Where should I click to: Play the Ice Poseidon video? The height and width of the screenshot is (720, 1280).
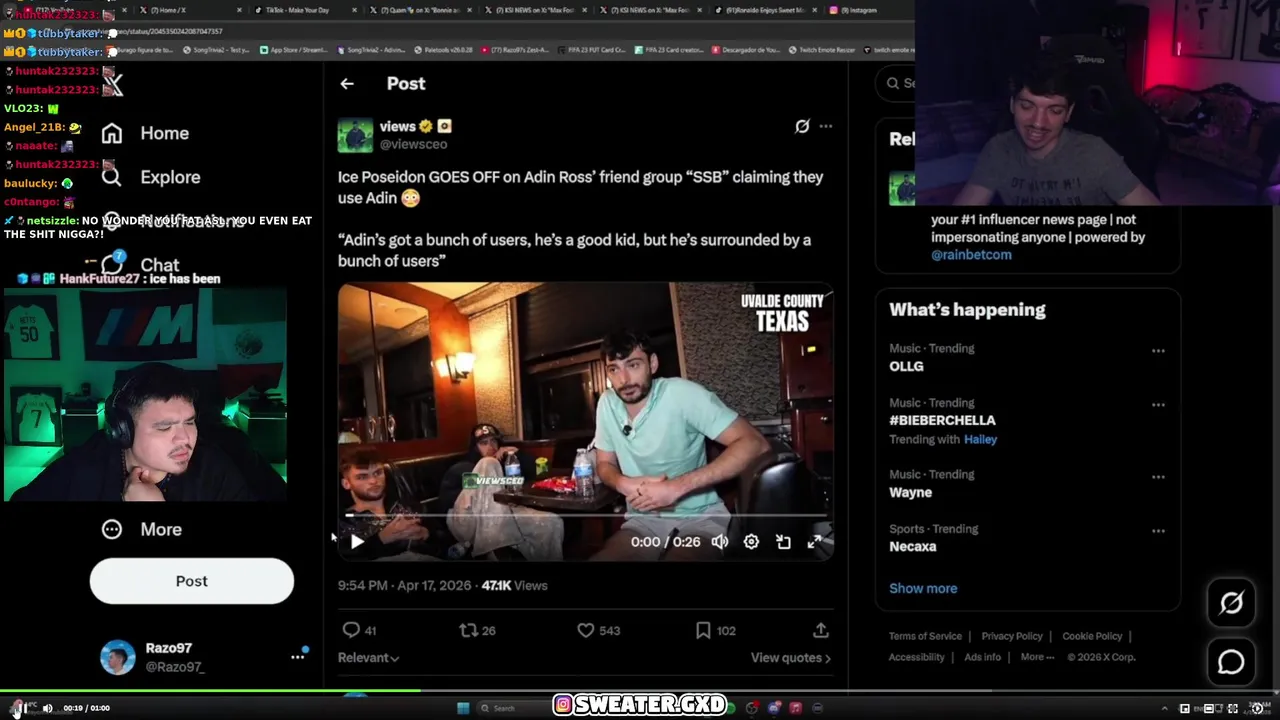point(357,542)
